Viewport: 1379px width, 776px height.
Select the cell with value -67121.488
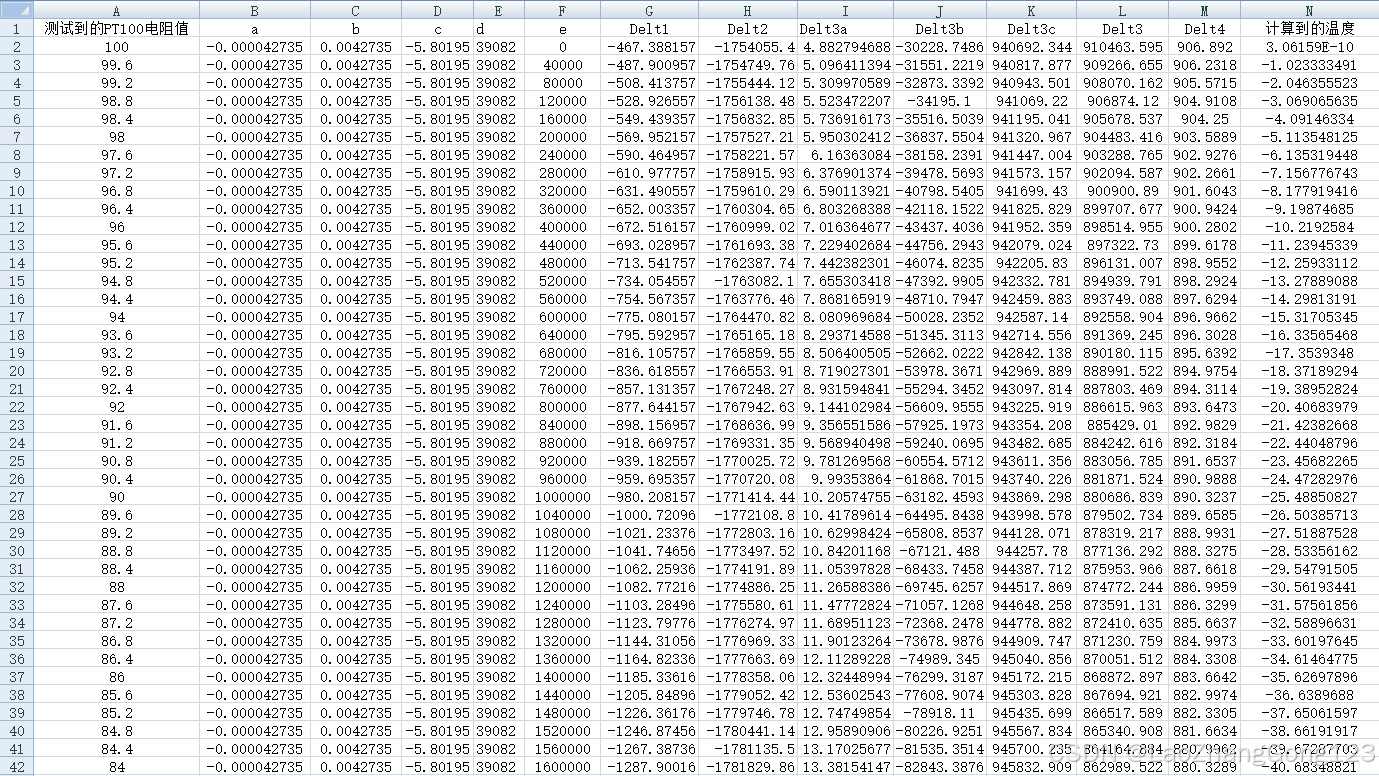[940, 551]
